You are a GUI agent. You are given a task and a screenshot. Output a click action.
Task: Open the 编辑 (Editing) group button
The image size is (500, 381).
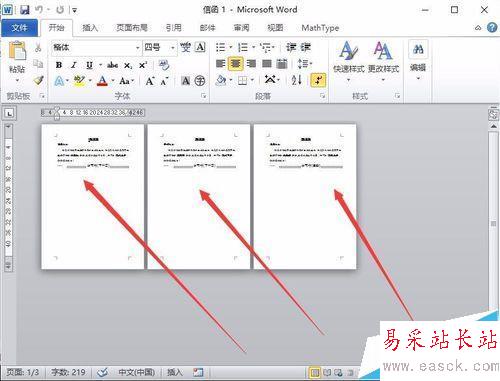point(418,61)
